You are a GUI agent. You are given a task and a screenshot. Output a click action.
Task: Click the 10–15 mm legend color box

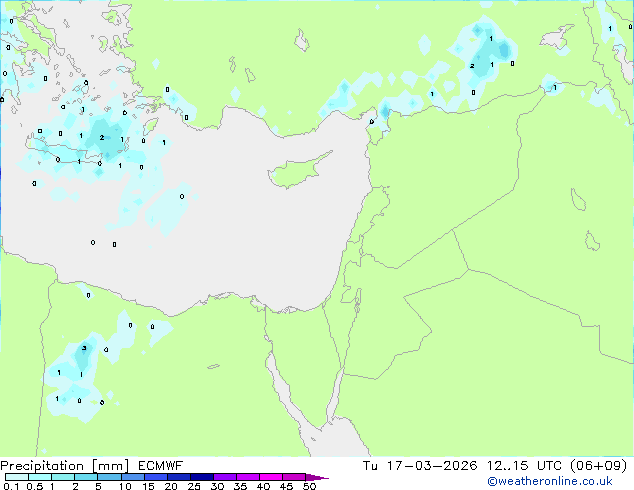point(132,477)
